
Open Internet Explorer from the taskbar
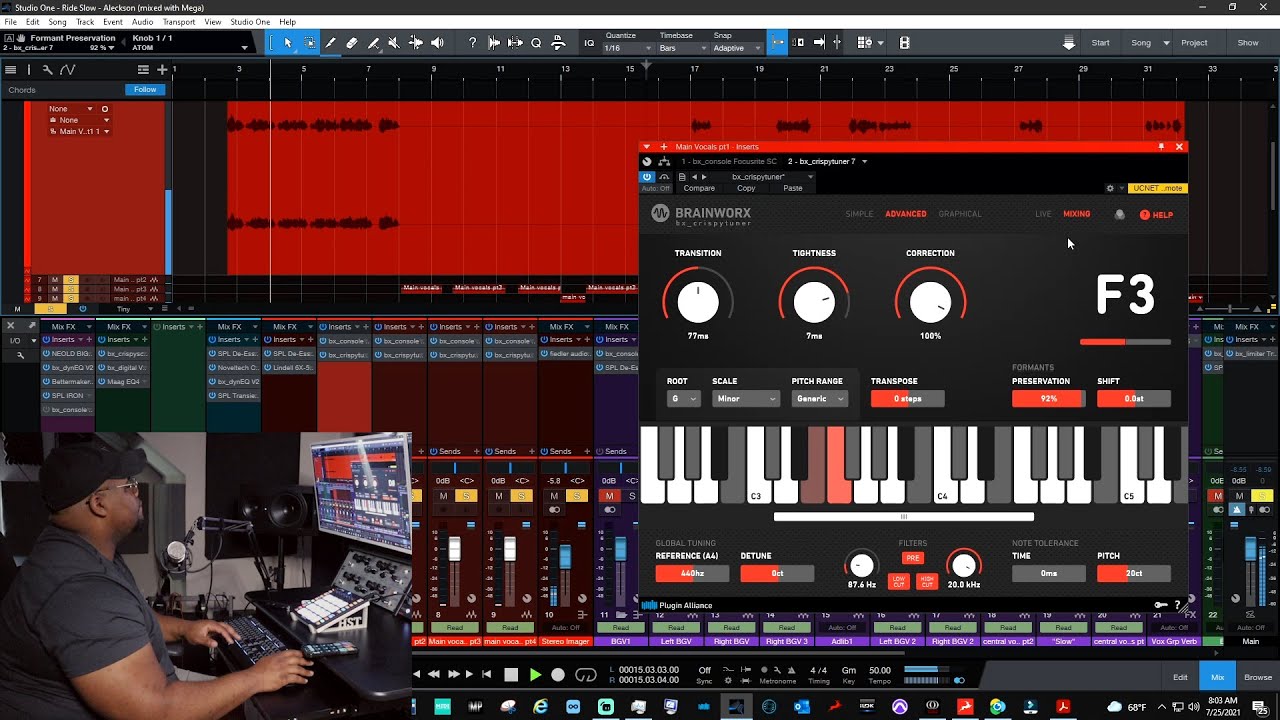coord(540,707)
